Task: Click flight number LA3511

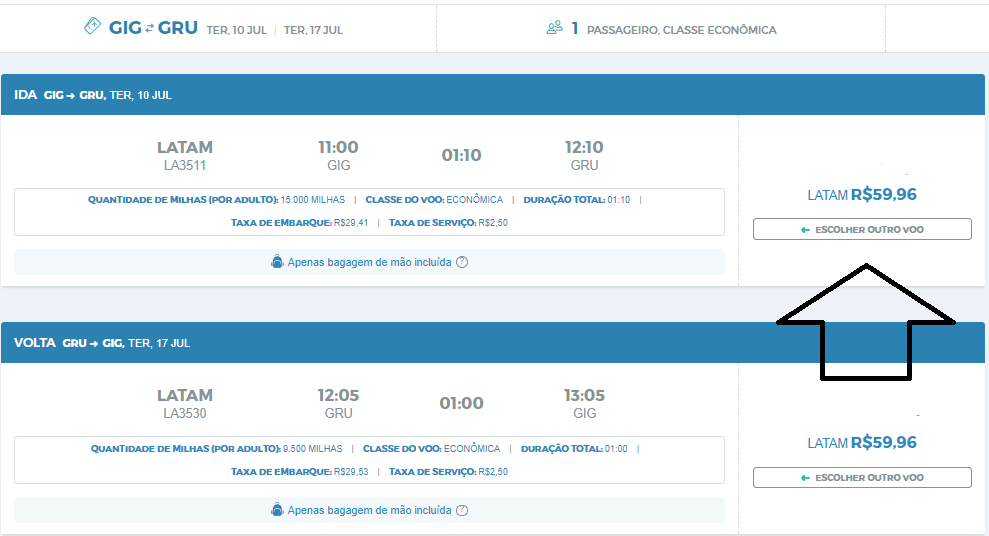Action: (185, 165)
